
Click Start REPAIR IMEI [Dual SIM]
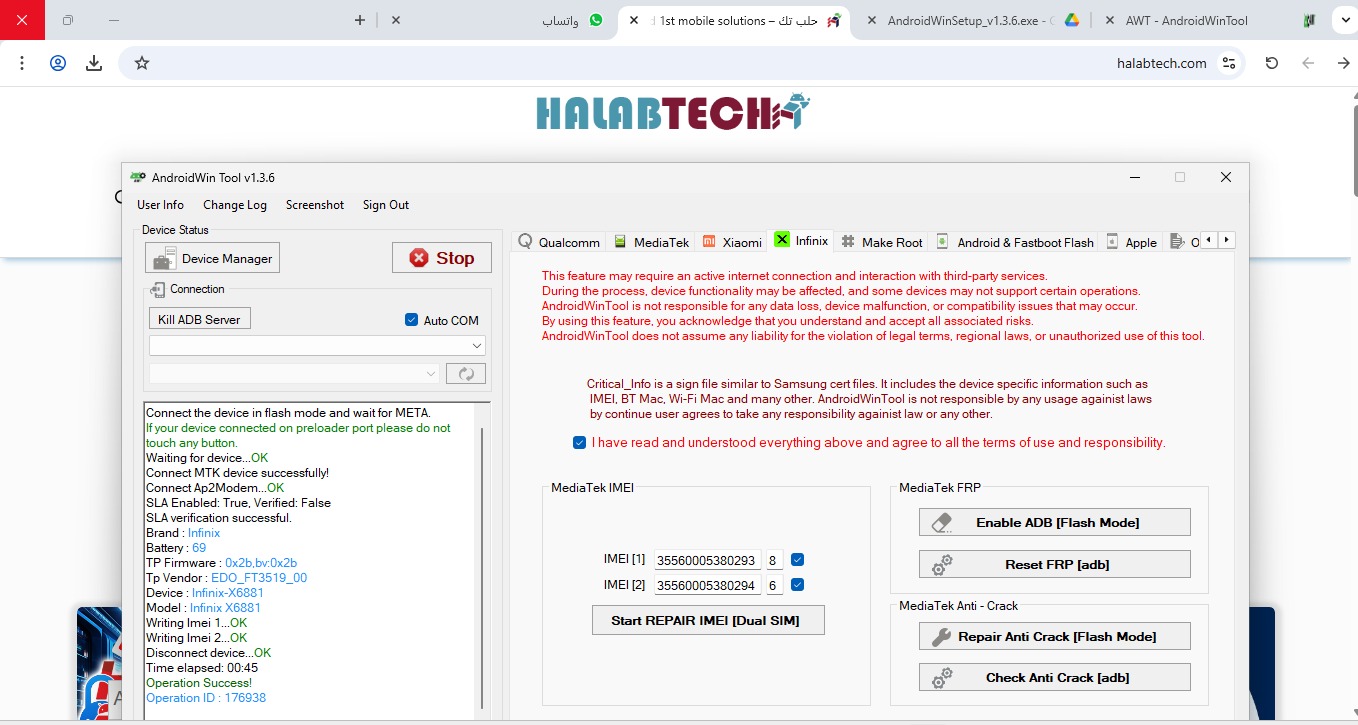pos(706,620)
